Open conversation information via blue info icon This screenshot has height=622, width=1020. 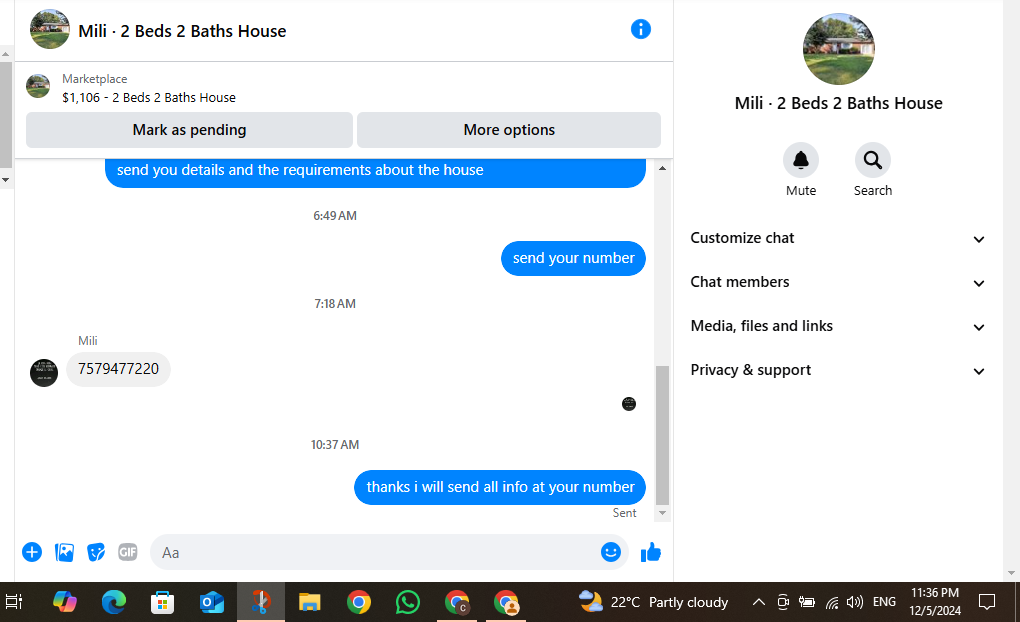pos(640,29)
